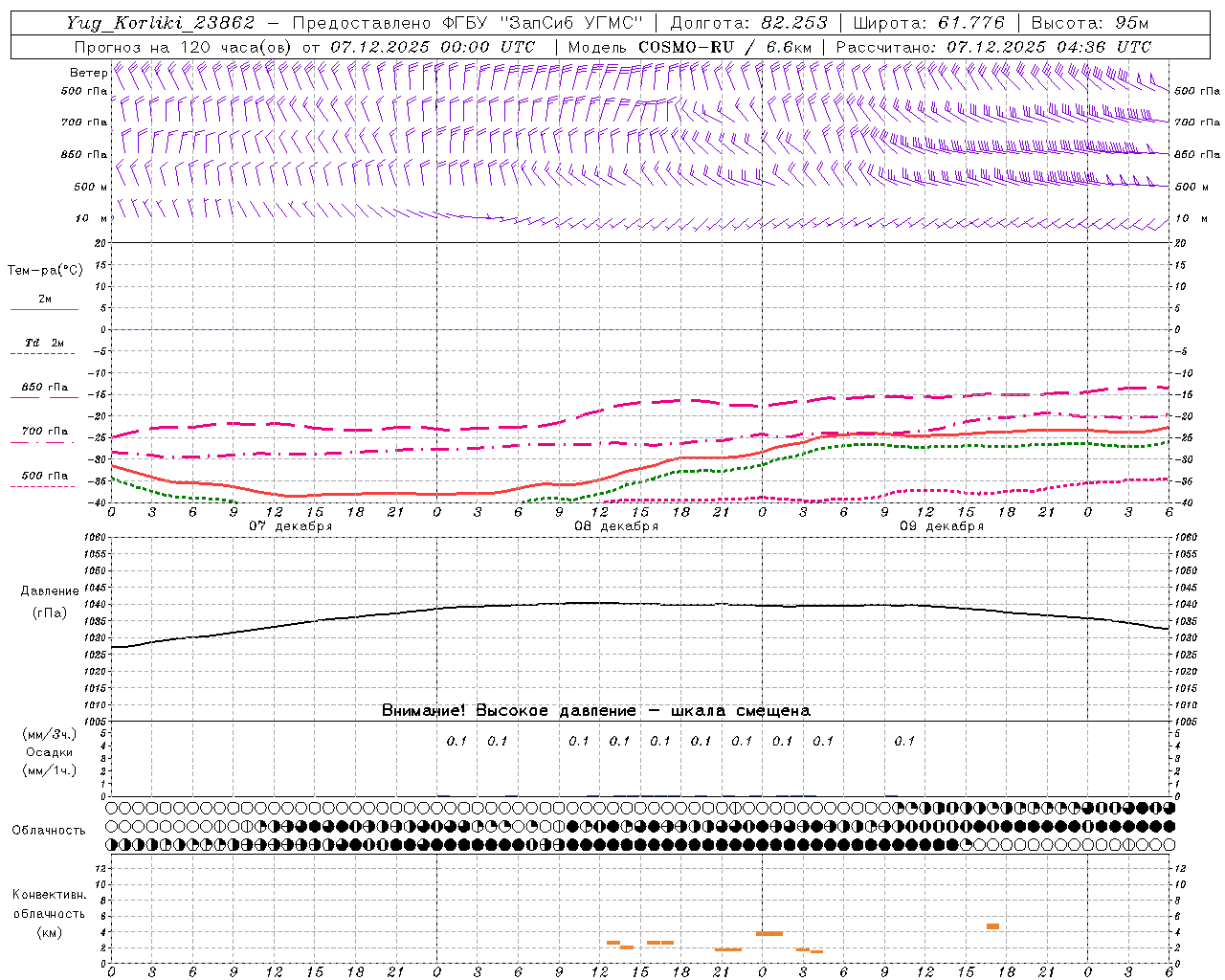Click the (км) convective cloud unit label
This screenshot has height=980, width=1225.
coord(49,932)
